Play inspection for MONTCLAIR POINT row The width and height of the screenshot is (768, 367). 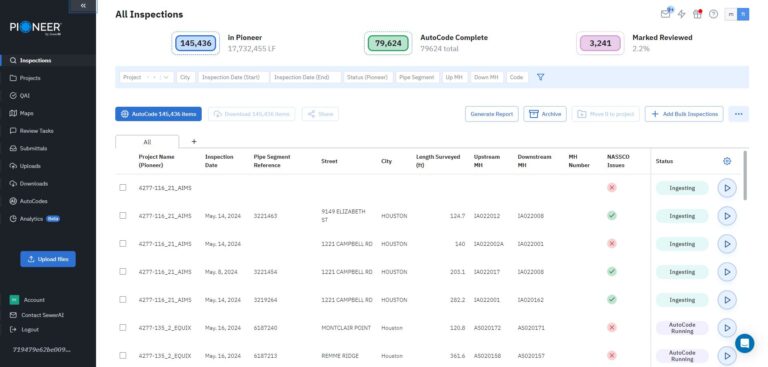coord(727,328)
